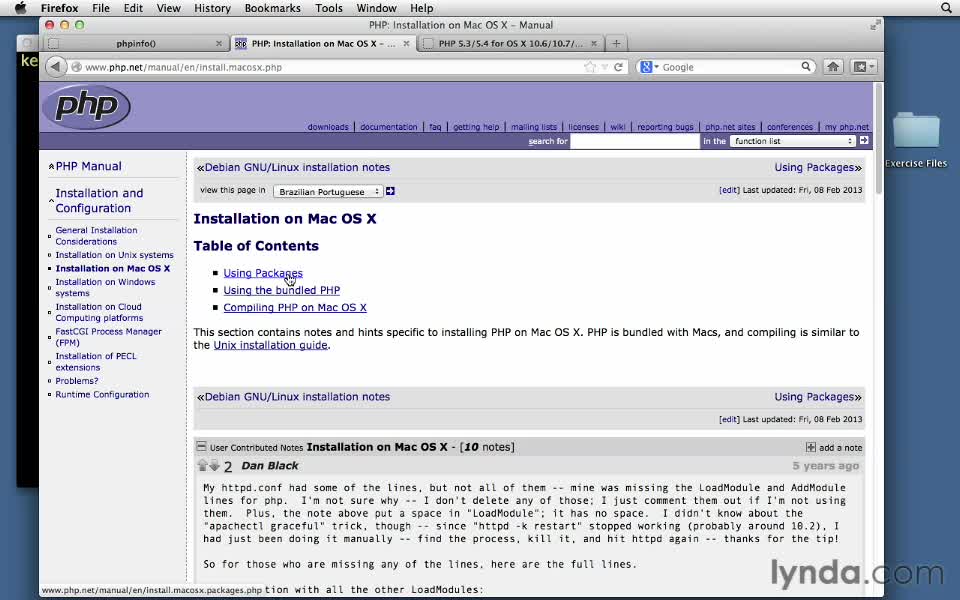Collapse the User Contributed Notes section

[201, 447]
